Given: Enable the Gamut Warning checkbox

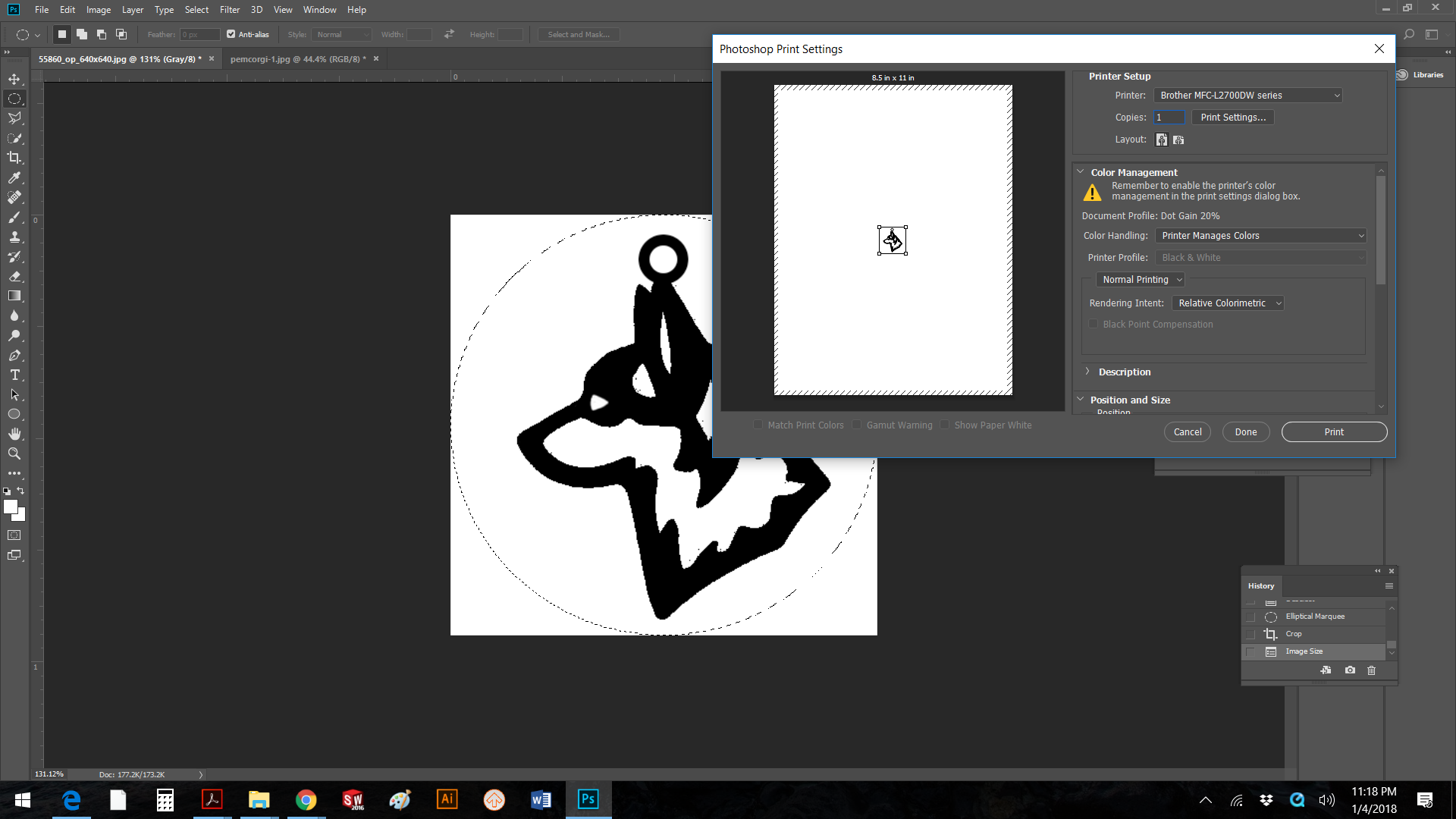Looking at the screenshot, I should pos(857,425).
